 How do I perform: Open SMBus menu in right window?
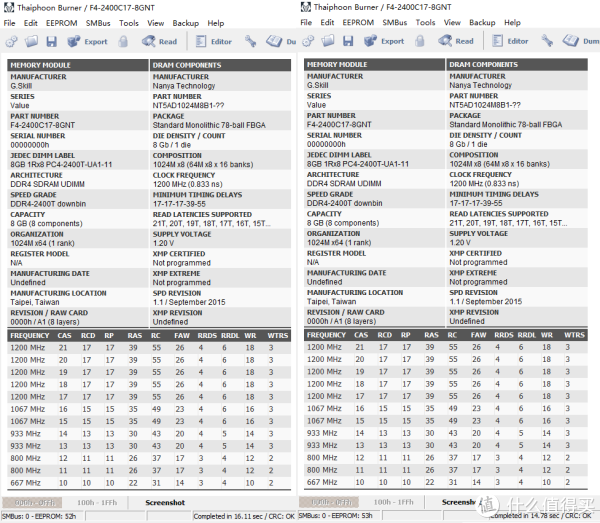[x=395, y=23]
